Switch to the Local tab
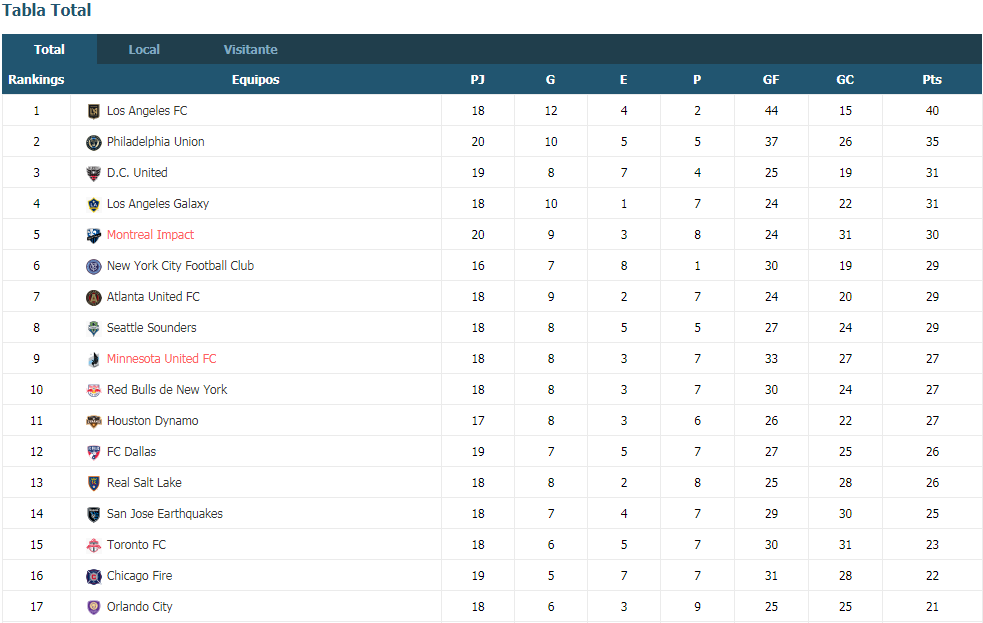 tap(144, 50)
